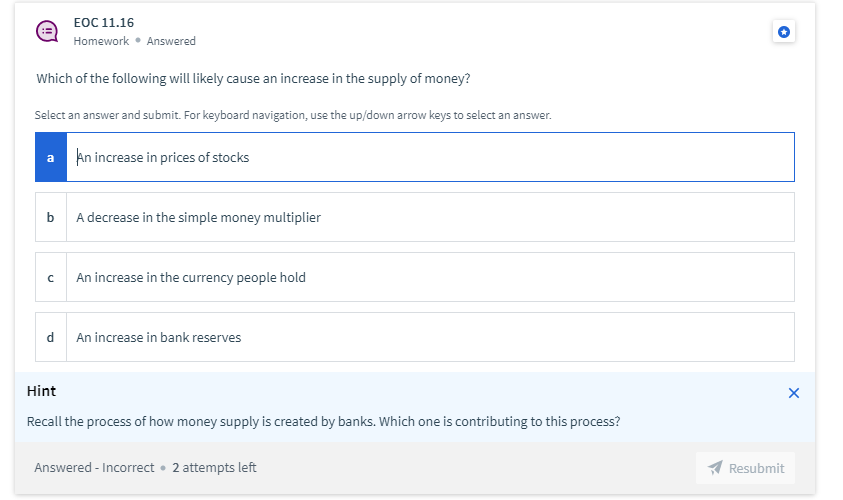
Task: Select "A decrease in the simple money multiplier"
Action: 199,217
